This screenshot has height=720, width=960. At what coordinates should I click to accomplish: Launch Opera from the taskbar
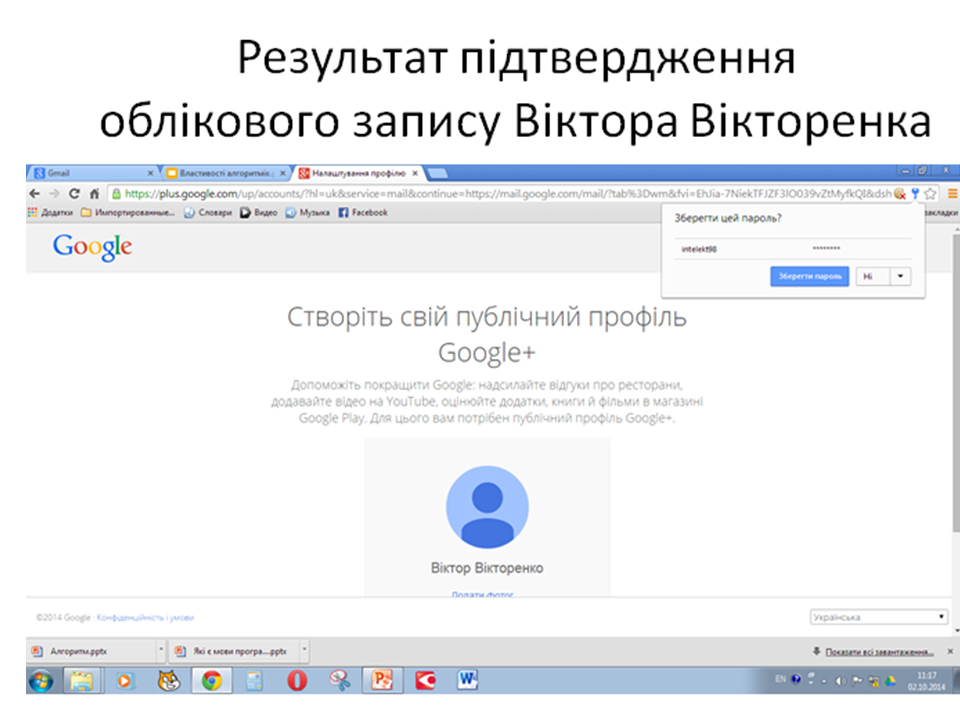click(297, 681)
